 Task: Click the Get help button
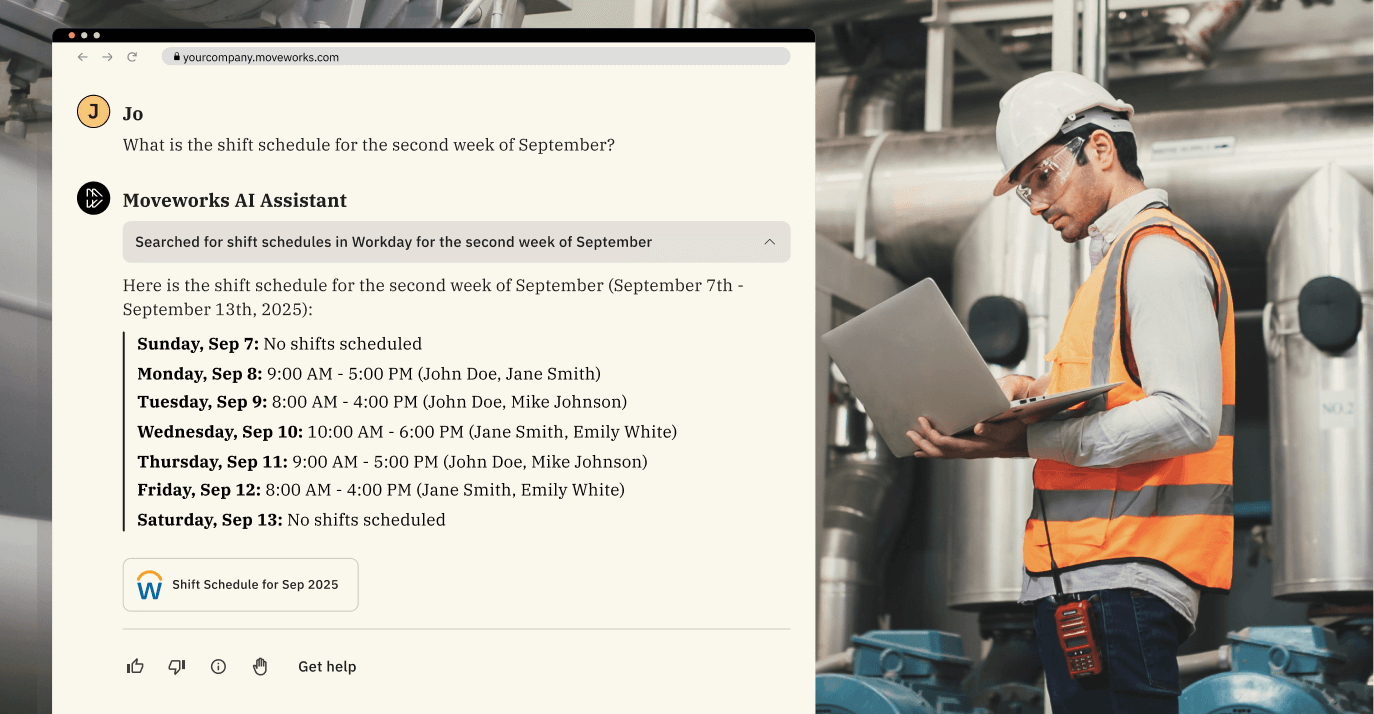tap(327, 667)
